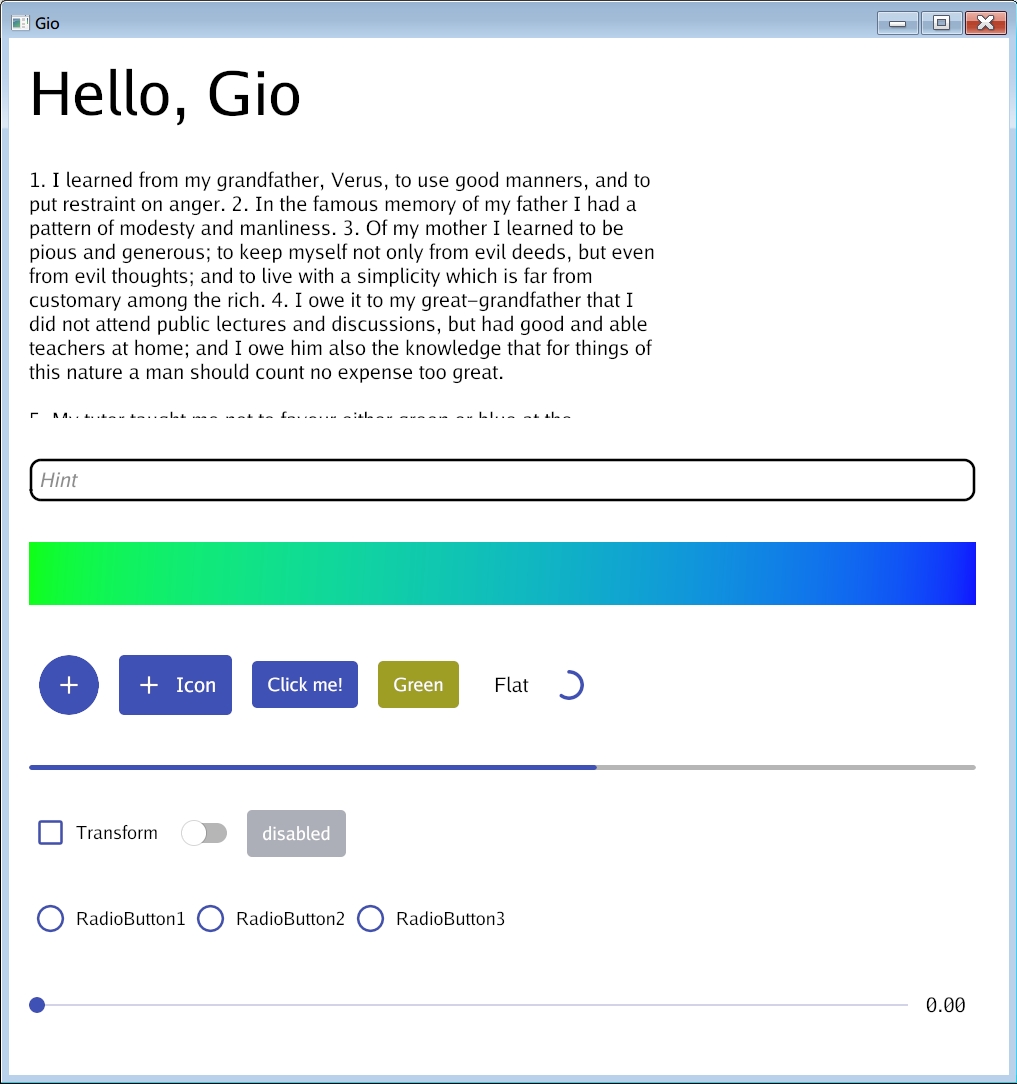The width and height of the screenshot is (1017, 1084).
Task: Click the Green button
Action: coord(418,685)
